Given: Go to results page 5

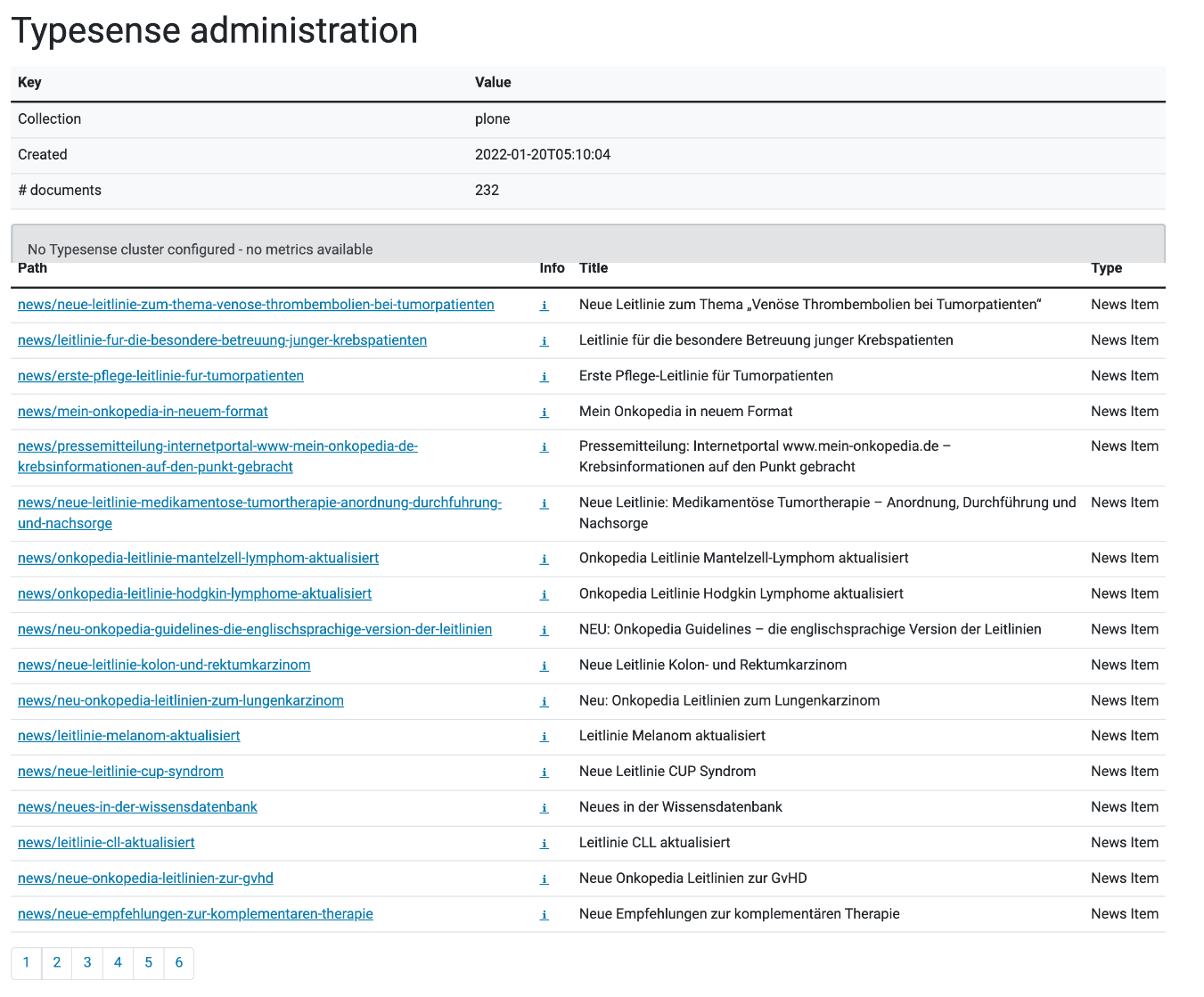Looking at the screenshot, I should pyautogui.click(x=148, y=962).
